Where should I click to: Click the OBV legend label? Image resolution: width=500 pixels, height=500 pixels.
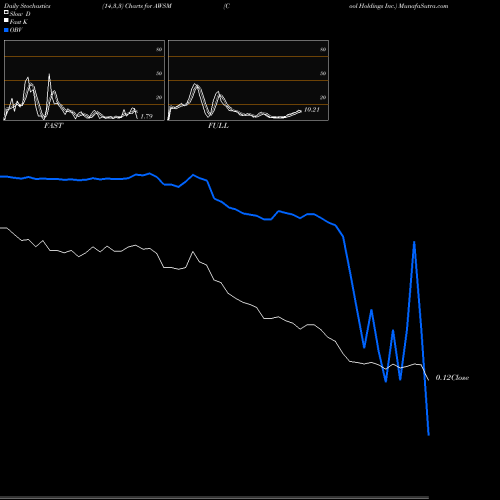(16, 30)
